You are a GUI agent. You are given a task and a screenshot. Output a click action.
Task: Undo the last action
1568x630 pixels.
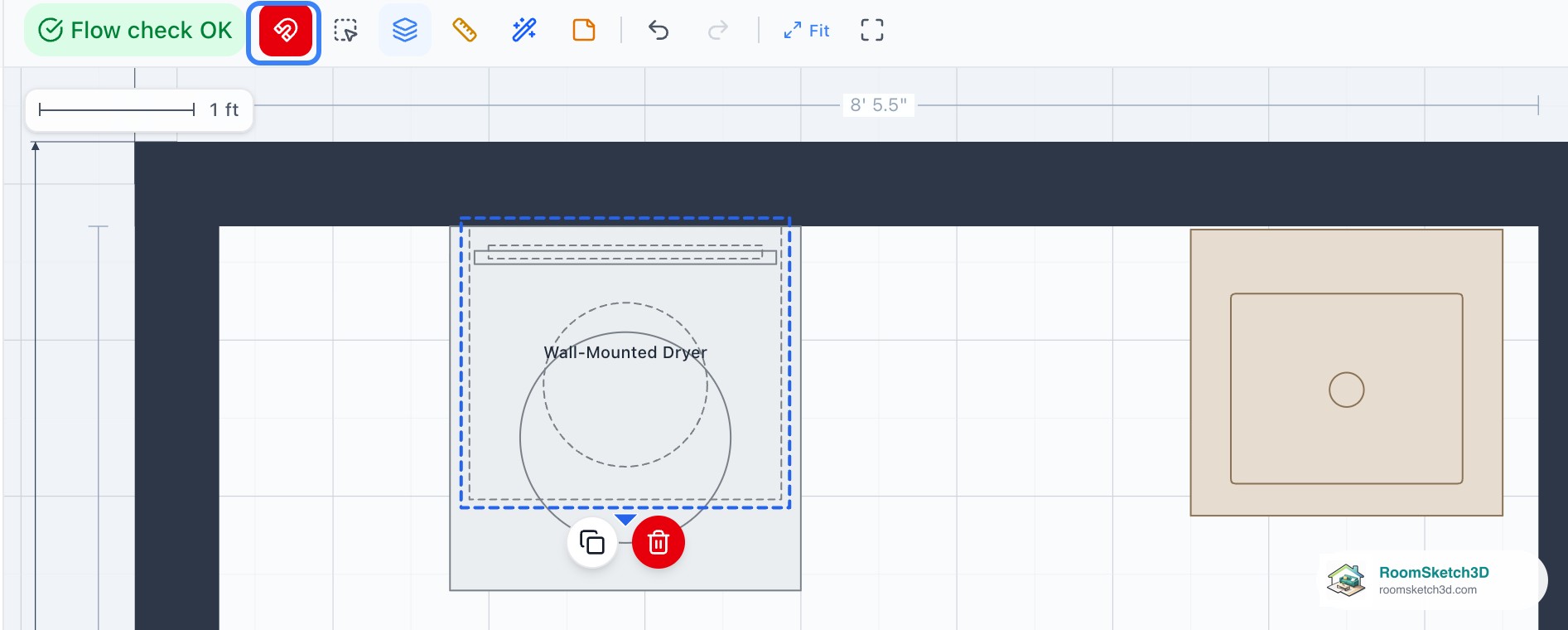(659, 31)
